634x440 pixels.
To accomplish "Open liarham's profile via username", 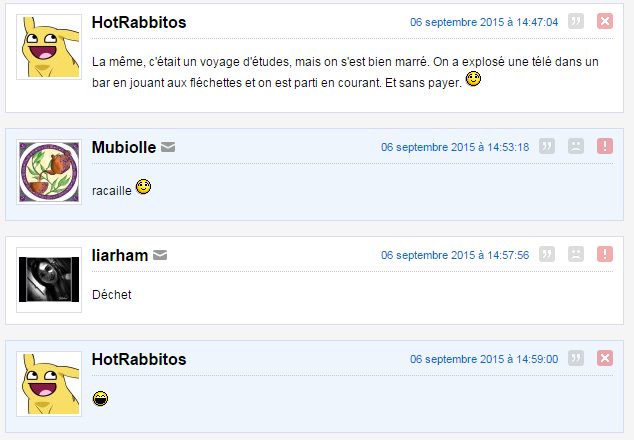I will [x=120, y=255].
